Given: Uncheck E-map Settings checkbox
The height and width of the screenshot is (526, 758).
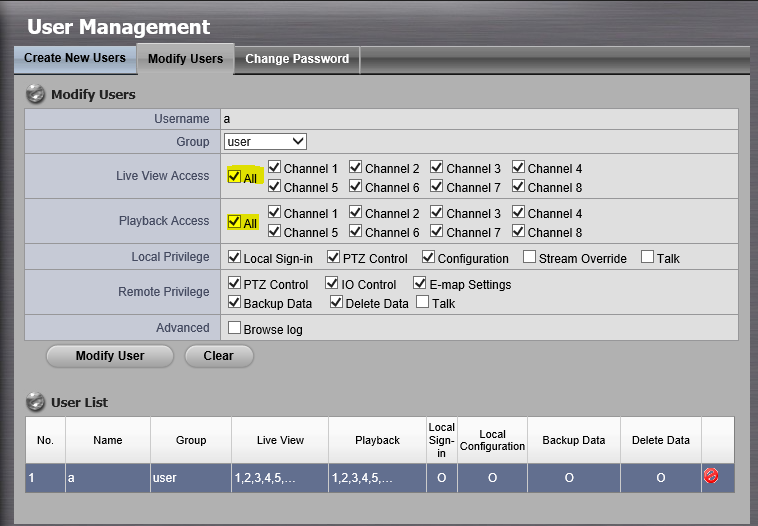Looking at the screenshot, I should pos(420,284).
